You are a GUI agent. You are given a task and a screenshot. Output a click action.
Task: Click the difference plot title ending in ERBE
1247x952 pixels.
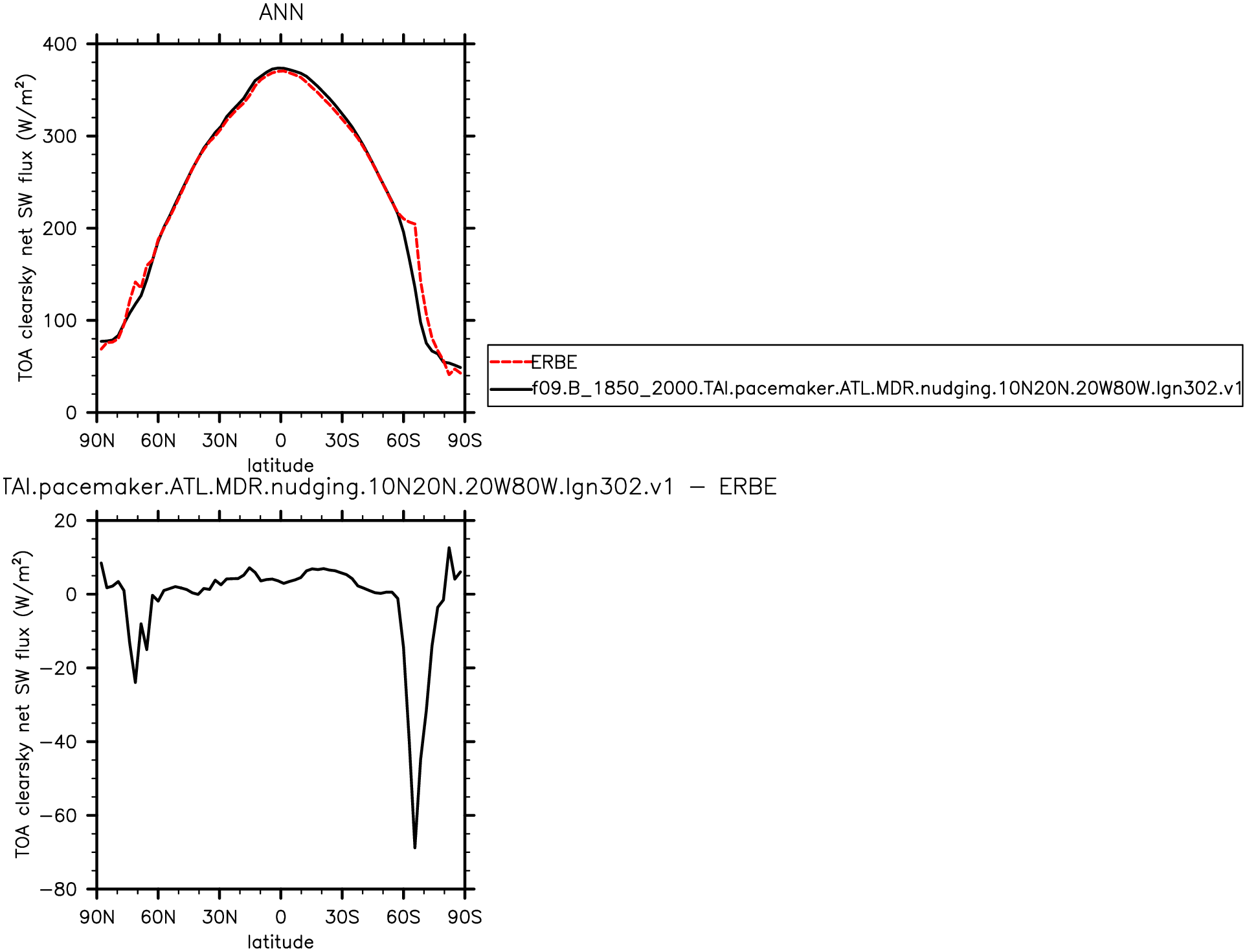coord(388,487)
